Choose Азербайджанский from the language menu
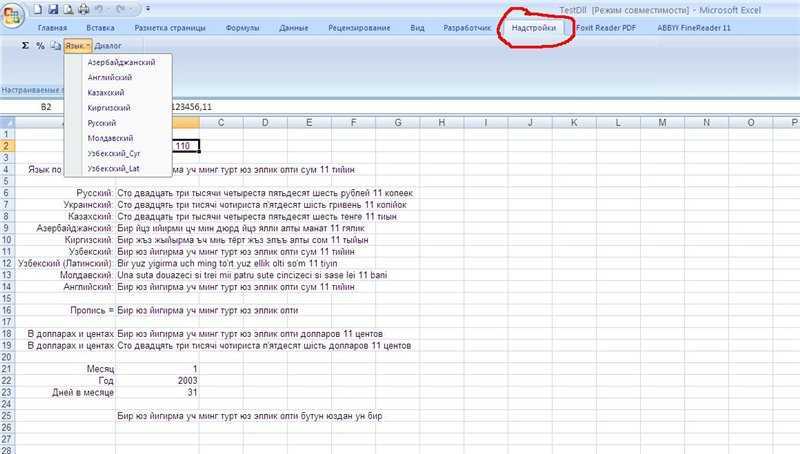 click(x=121, y=62)
